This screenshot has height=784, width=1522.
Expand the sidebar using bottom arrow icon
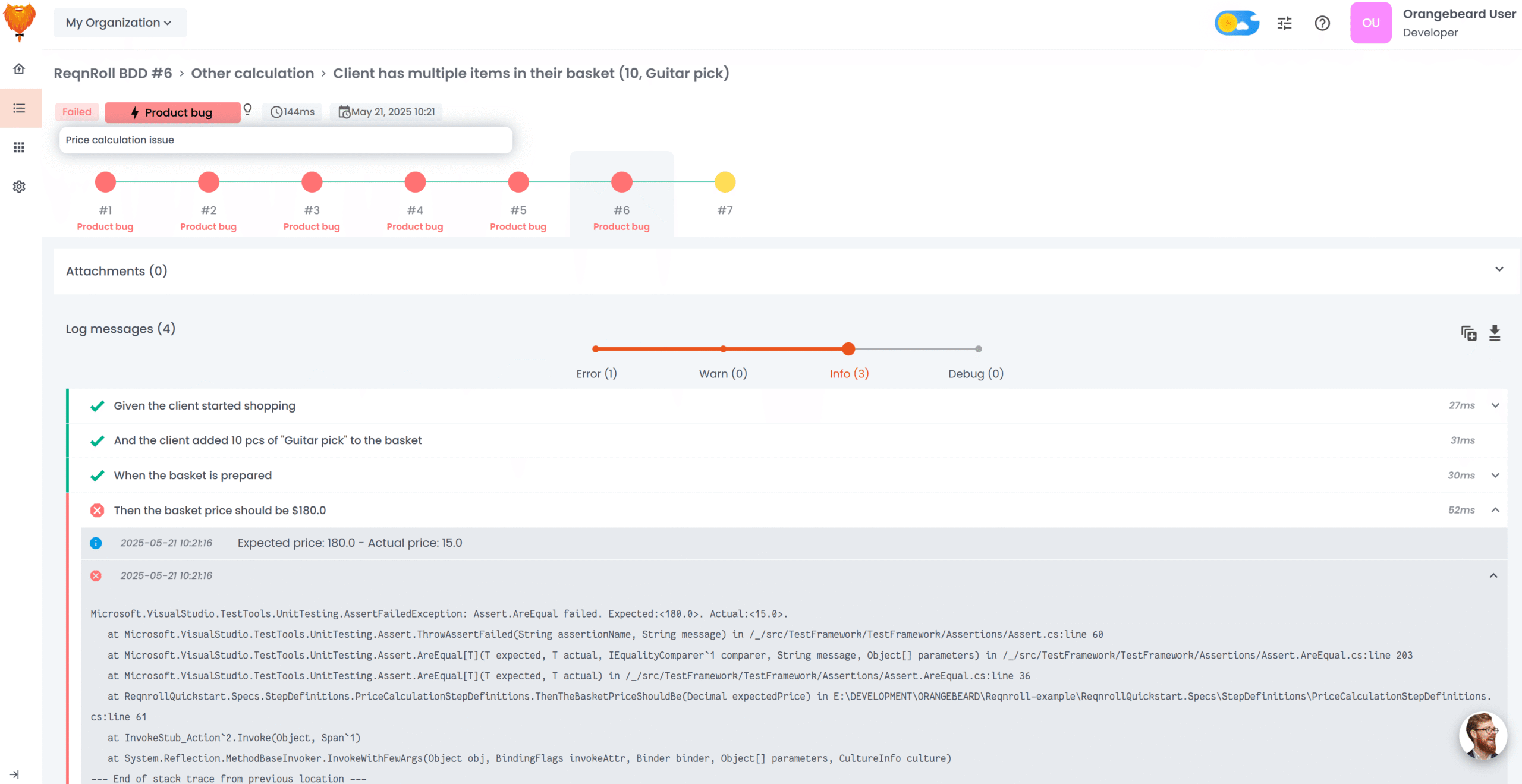click(14, 774)
